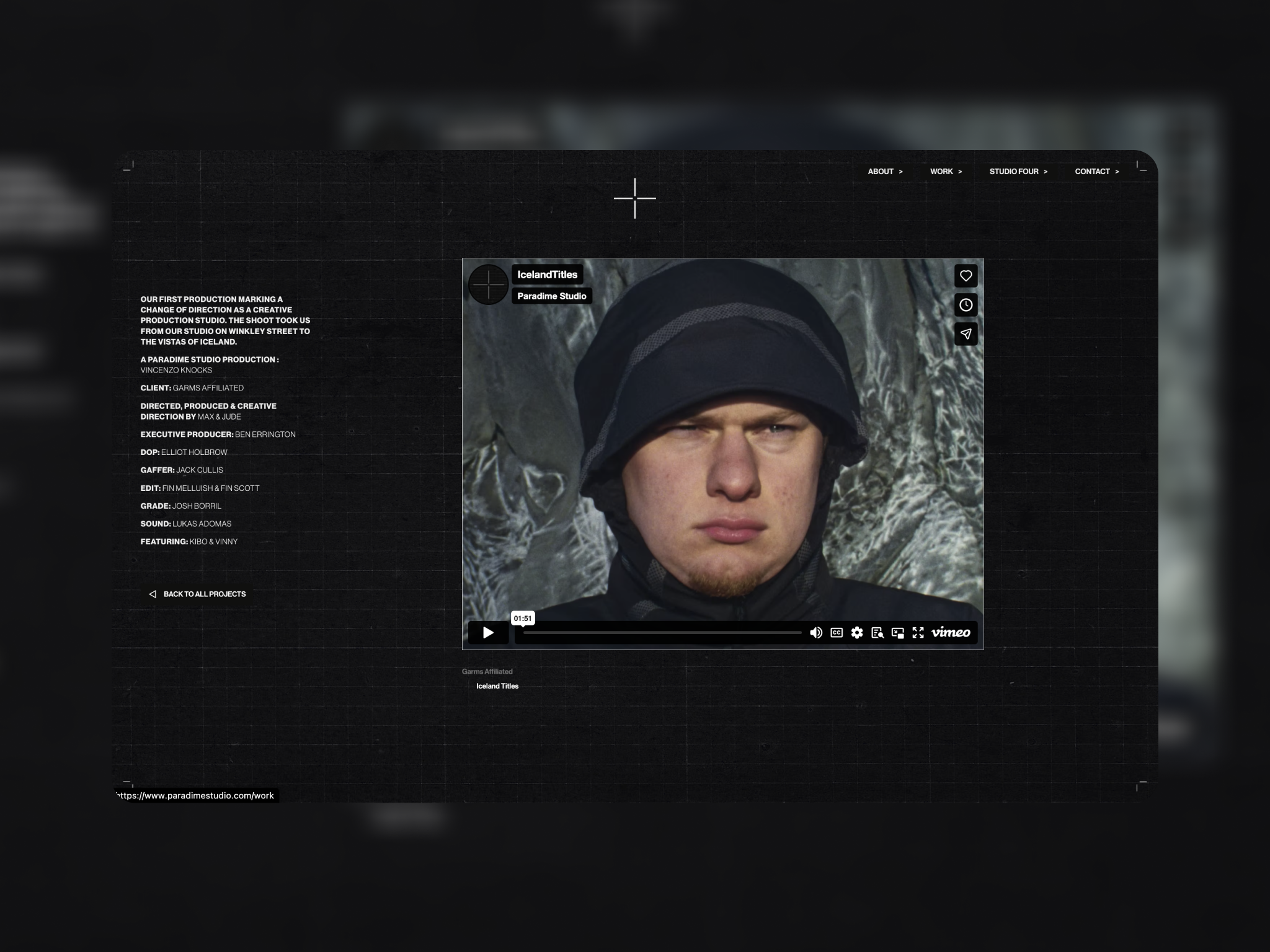Viewport: 1270px width, 952px height.
Task: Enter fullscreen video mode
Action: (918, 632)
